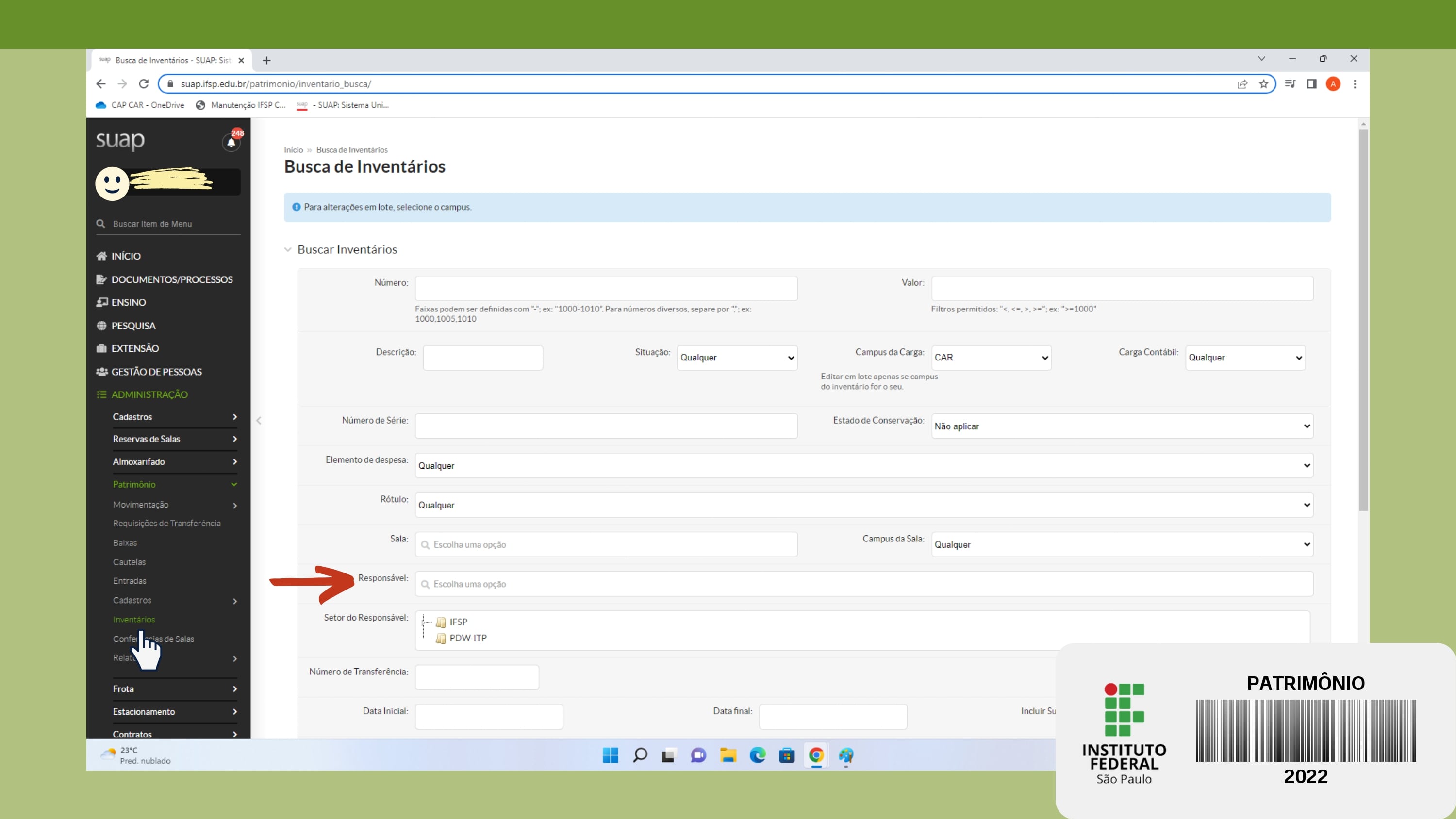The image size is (1456, 819).
Task: Open the Chrome profile avatar A
Action: pos(1333,84)
